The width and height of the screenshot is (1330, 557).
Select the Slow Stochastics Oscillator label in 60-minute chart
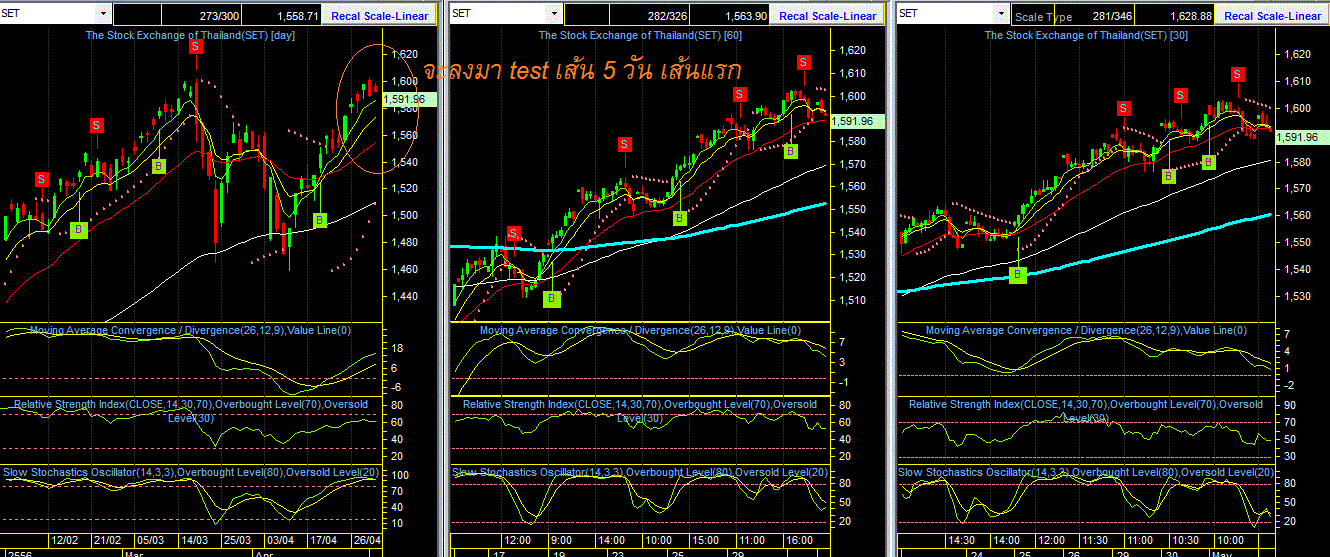click(640, 472)
